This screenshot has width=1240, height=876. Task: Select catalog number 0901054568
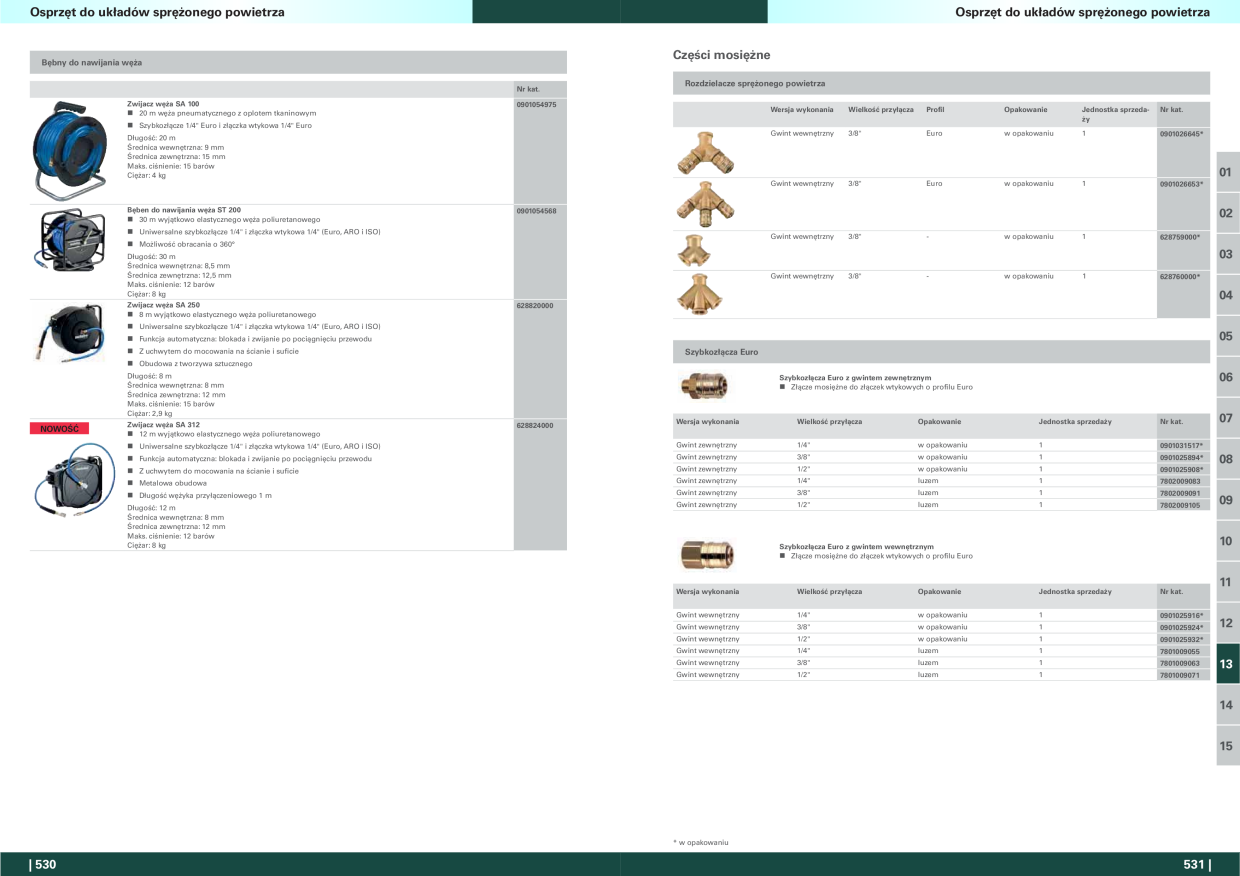(537, 211)
